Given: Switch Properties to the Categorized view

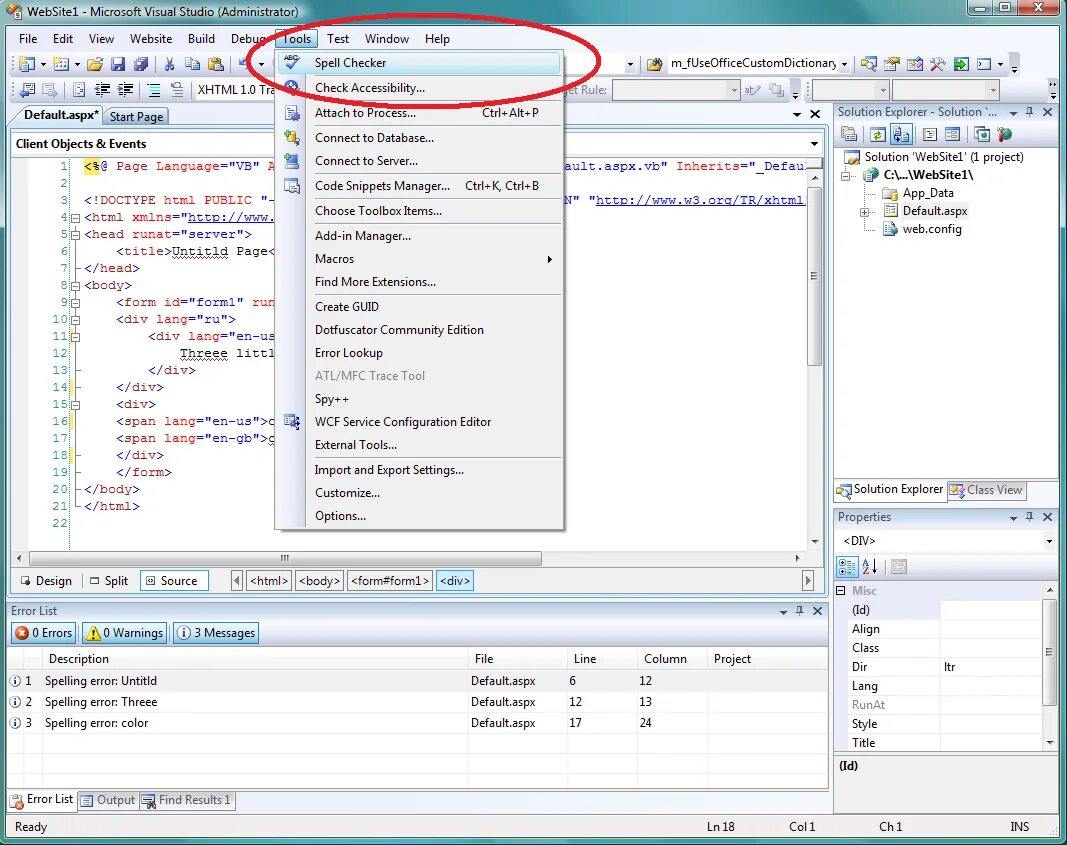Looking at the screenshot, I should (x=847, y=566).
